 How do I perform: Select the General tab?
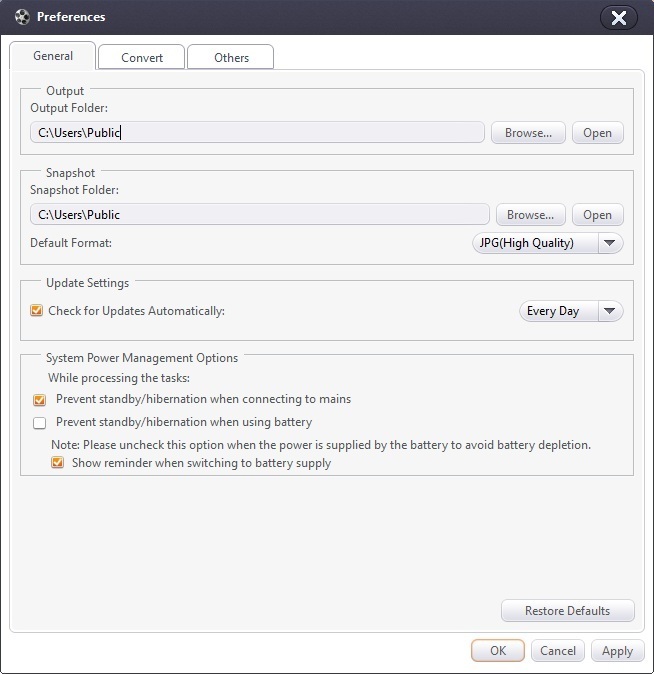point(53,56)
